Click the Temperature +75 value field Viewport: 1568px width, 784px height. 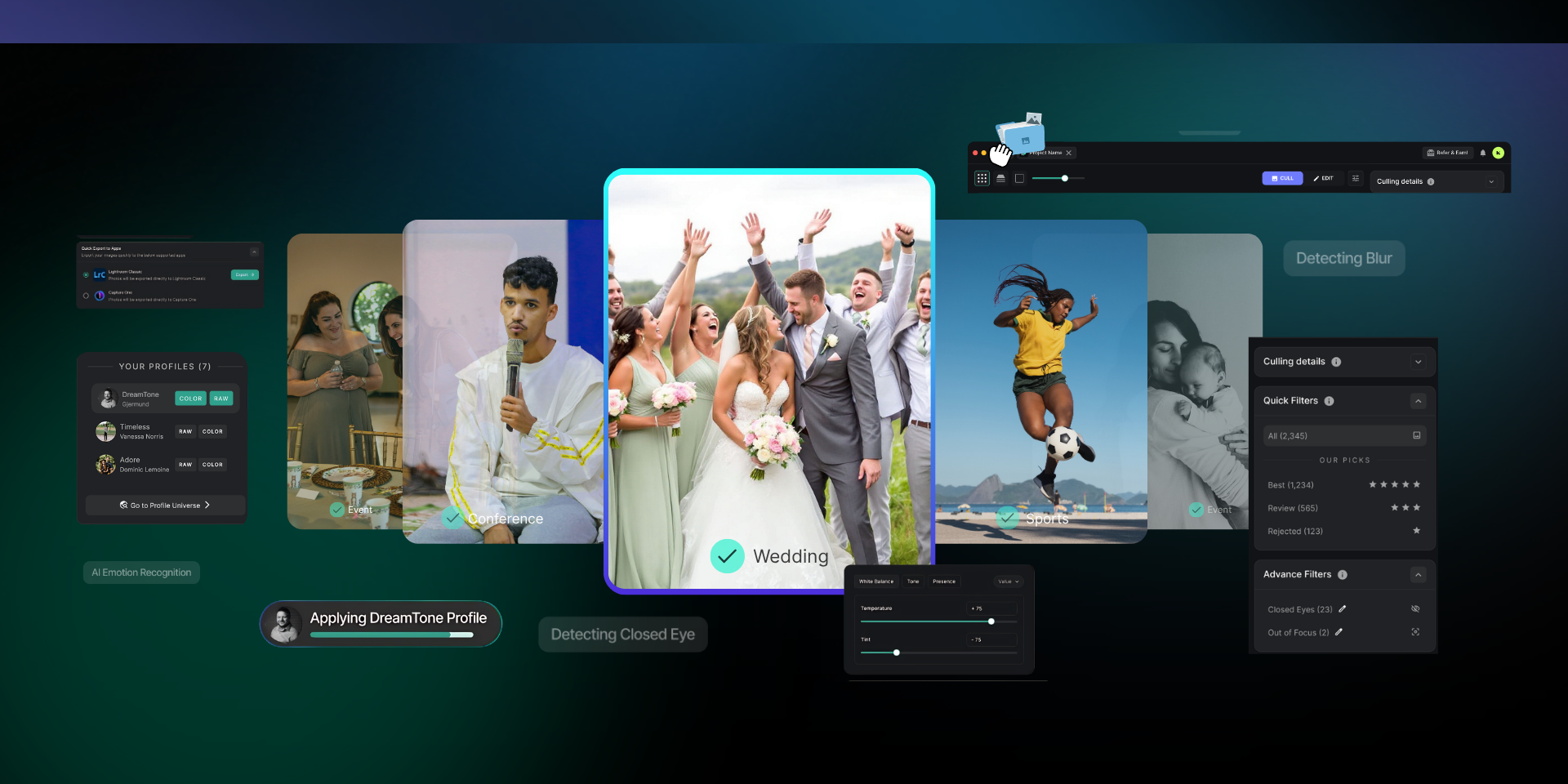(x=992, y=608)
